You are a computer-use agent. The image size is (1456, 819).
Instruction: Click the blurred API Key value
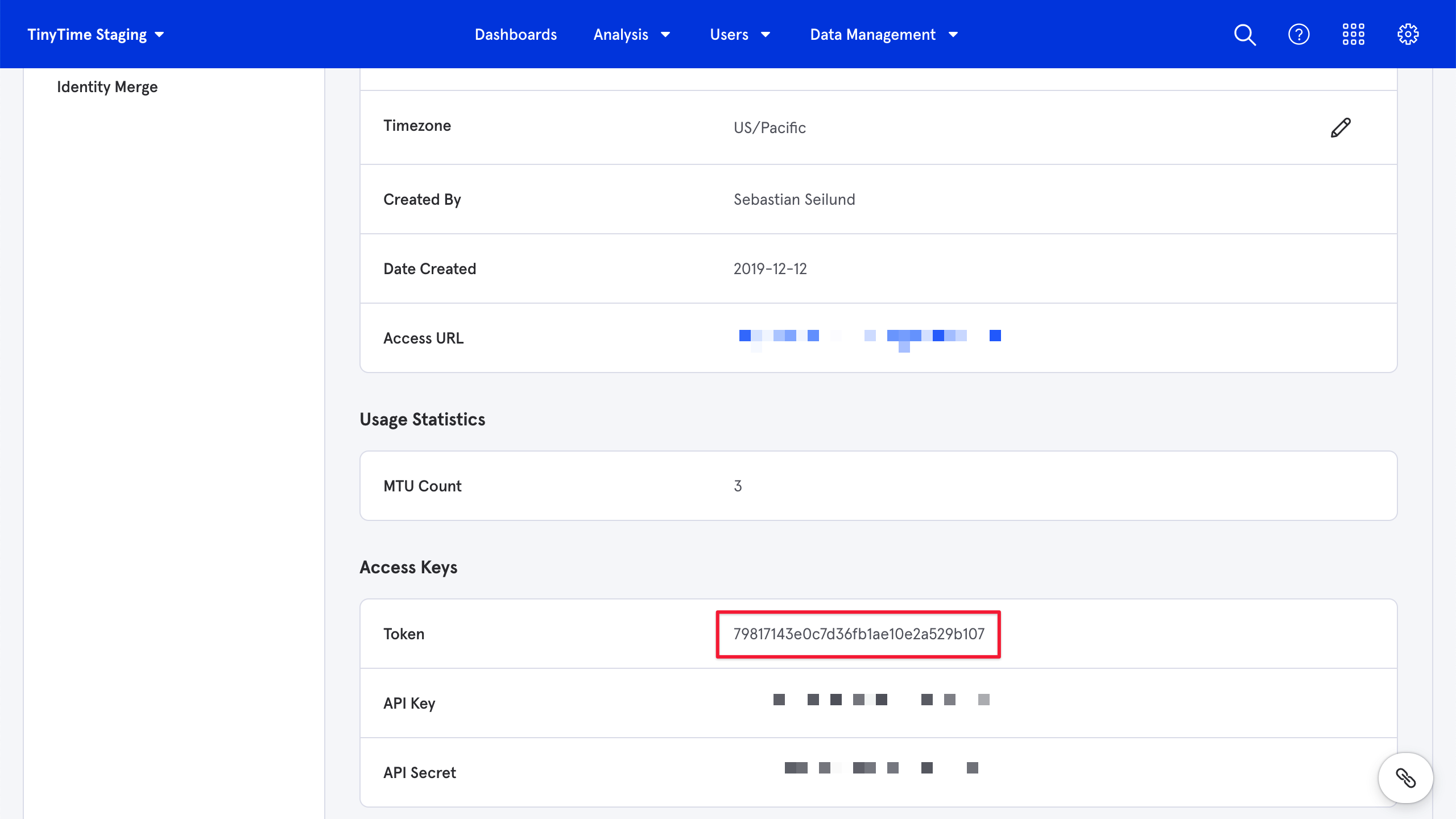pos(881,700)
